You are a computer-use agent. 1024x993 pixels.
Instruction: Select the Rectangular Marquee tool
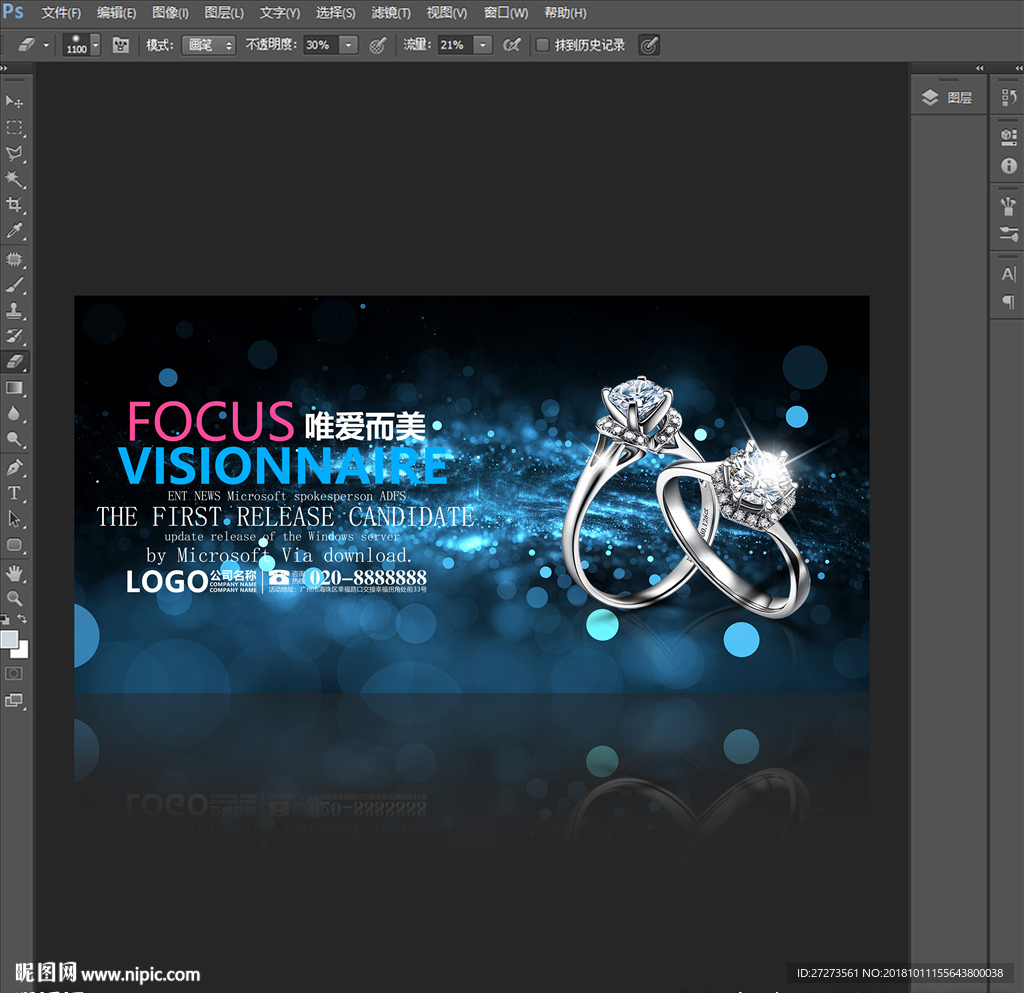[x=14, y=128]
